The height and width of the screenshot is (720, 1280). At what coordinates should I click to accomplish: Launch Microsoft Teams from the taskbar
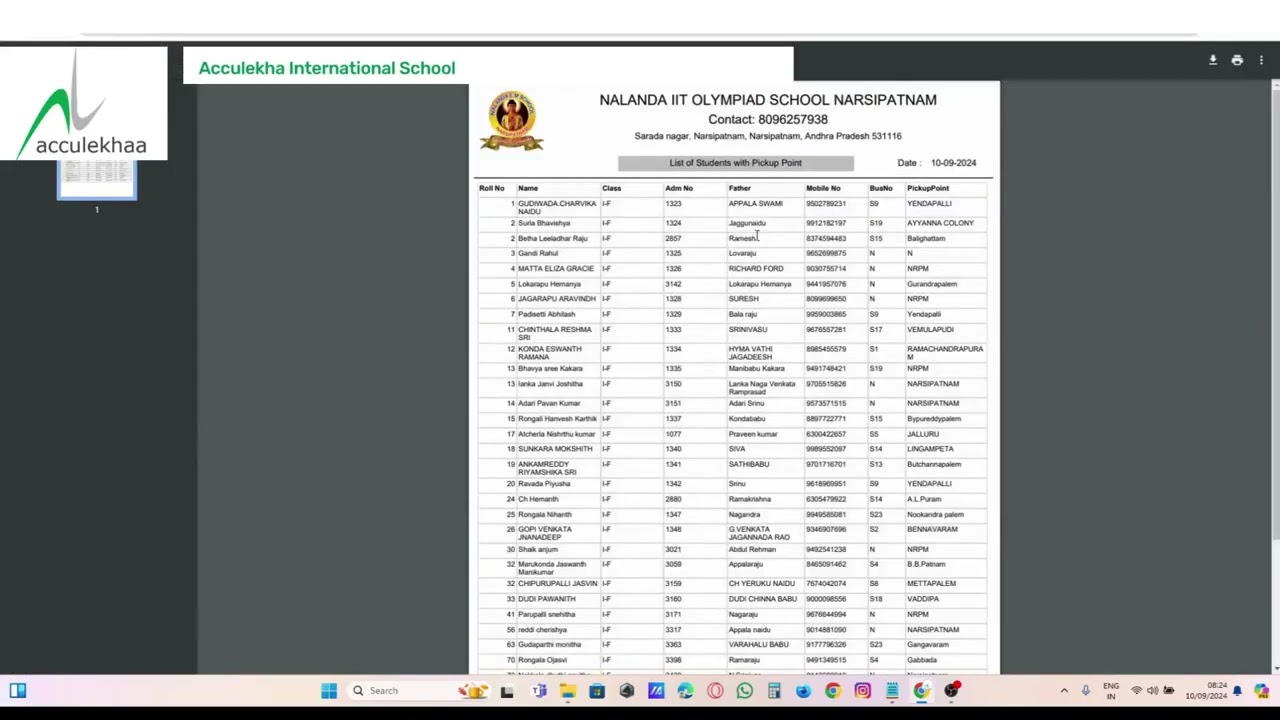539,690
